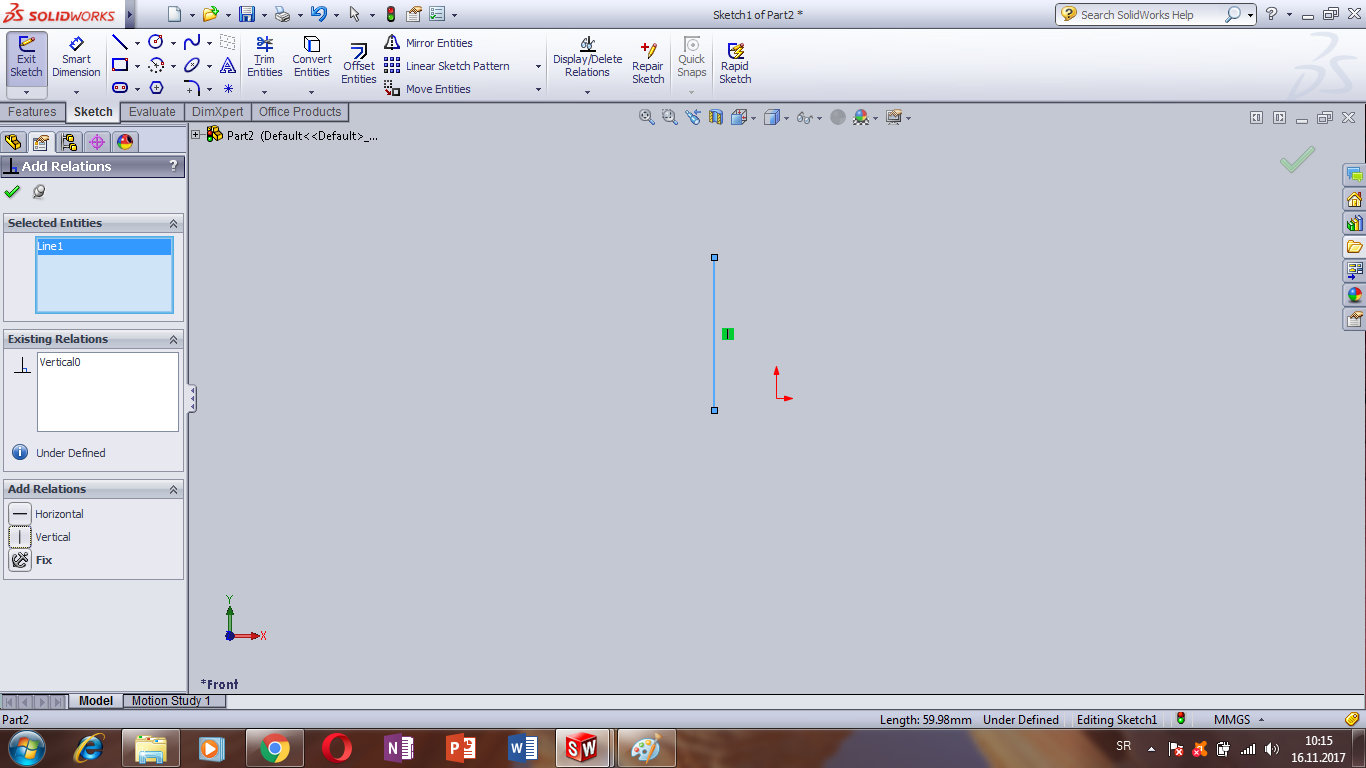The image size is (1366, 768).
Task: Click the Zoom to Area icon
Action: [669, 117]
